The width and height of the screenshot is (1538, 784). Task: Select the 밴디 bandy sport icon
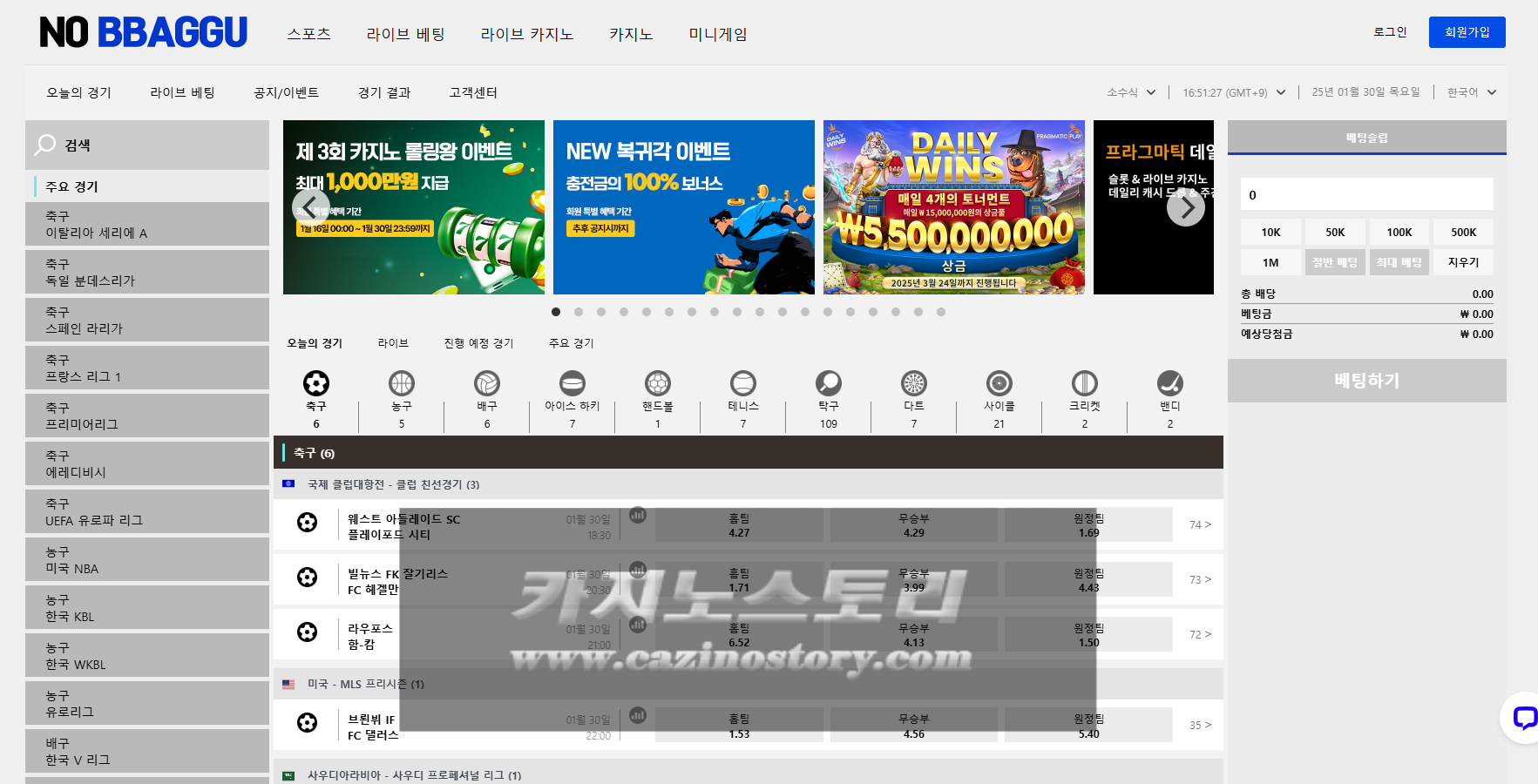pyautogui.click(x=1169, y=383)
